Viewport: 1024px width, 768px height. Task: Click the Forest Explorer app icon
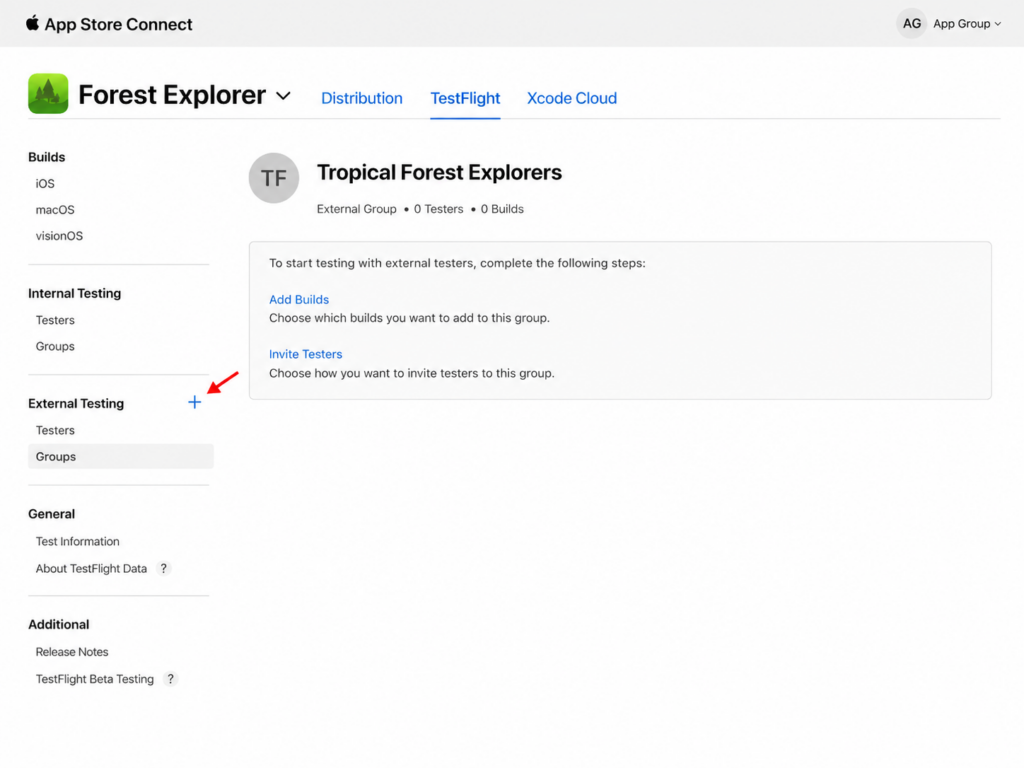48,93
